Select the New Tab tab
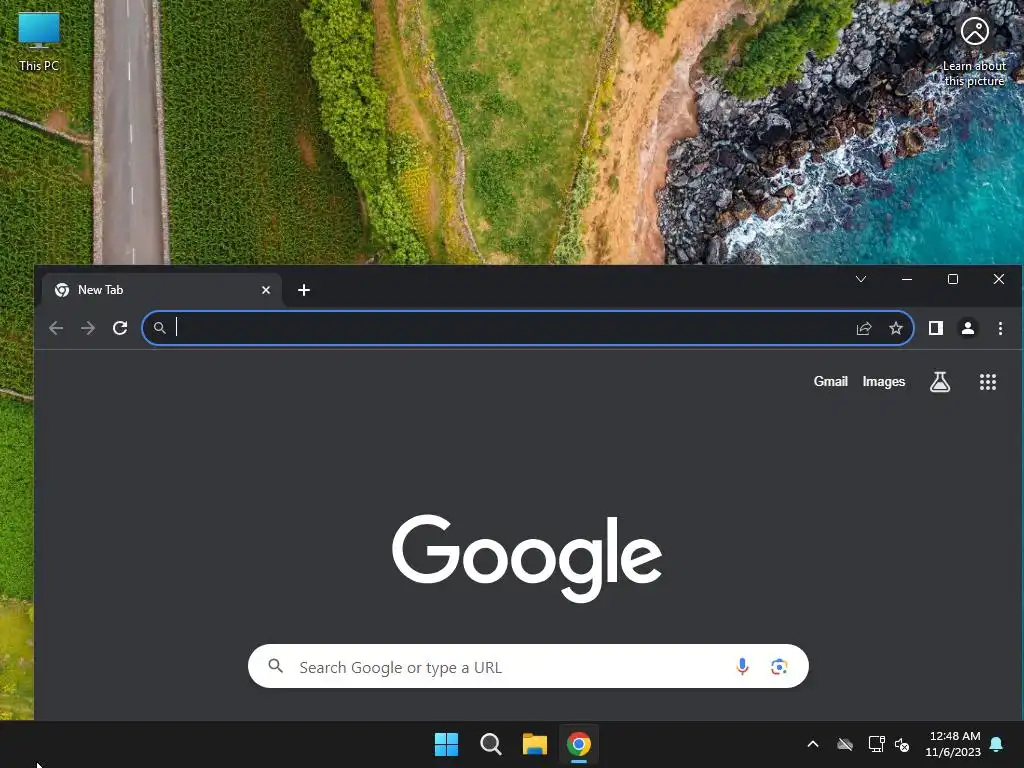 coord(162,290)
